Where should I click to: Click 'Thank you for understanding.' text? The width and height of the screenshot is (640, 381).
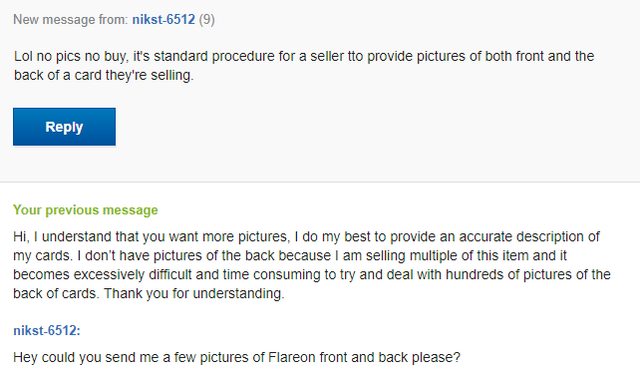pyautogui.click(x=193, y=293)
